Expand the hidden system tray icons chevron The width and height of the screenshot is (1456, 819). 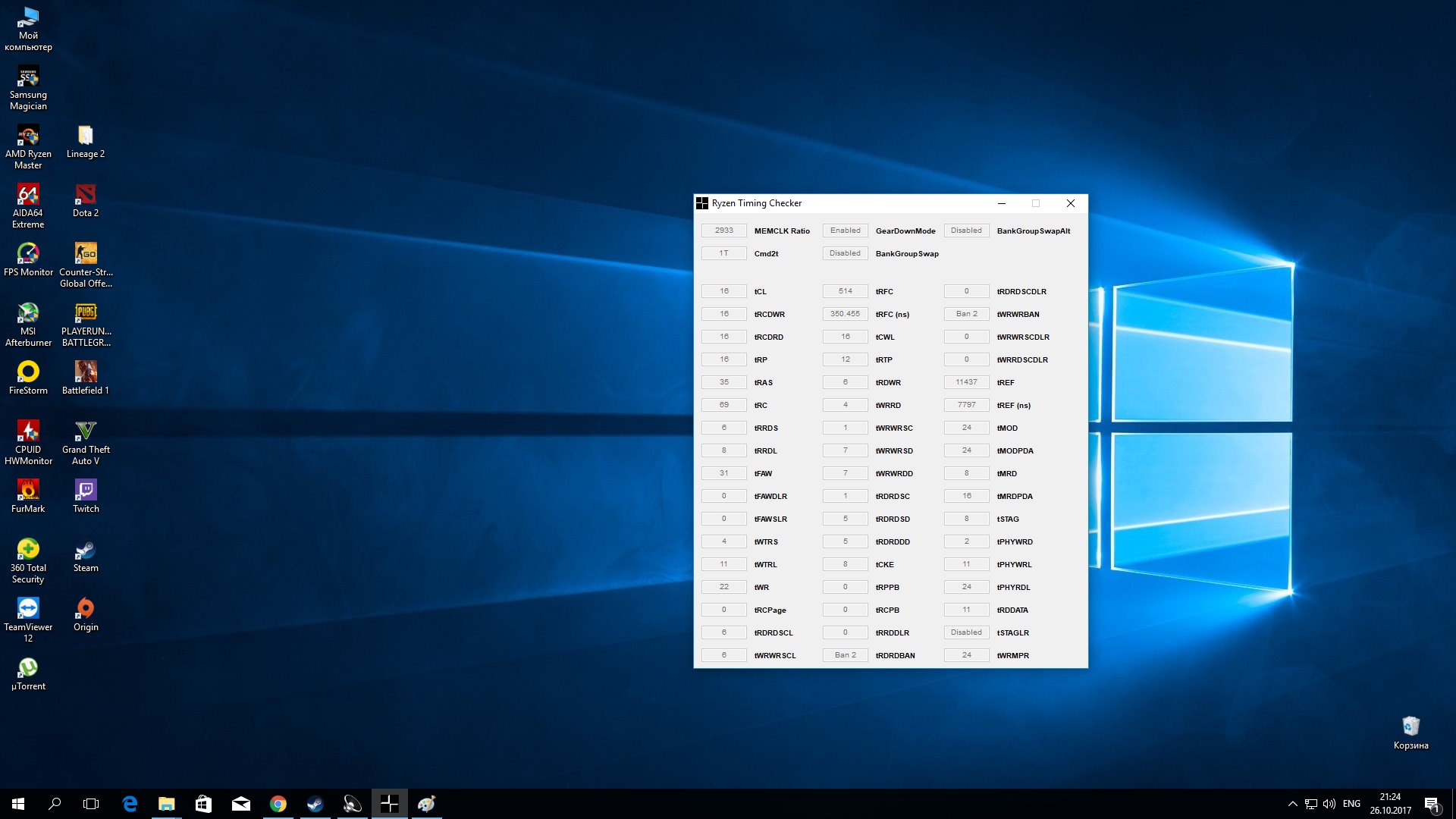(1292, 804)
